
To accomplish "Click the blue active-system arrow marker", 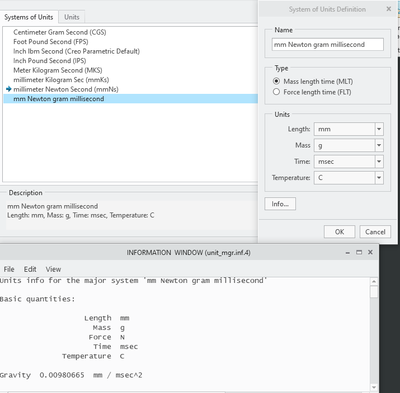I will 9,89.
